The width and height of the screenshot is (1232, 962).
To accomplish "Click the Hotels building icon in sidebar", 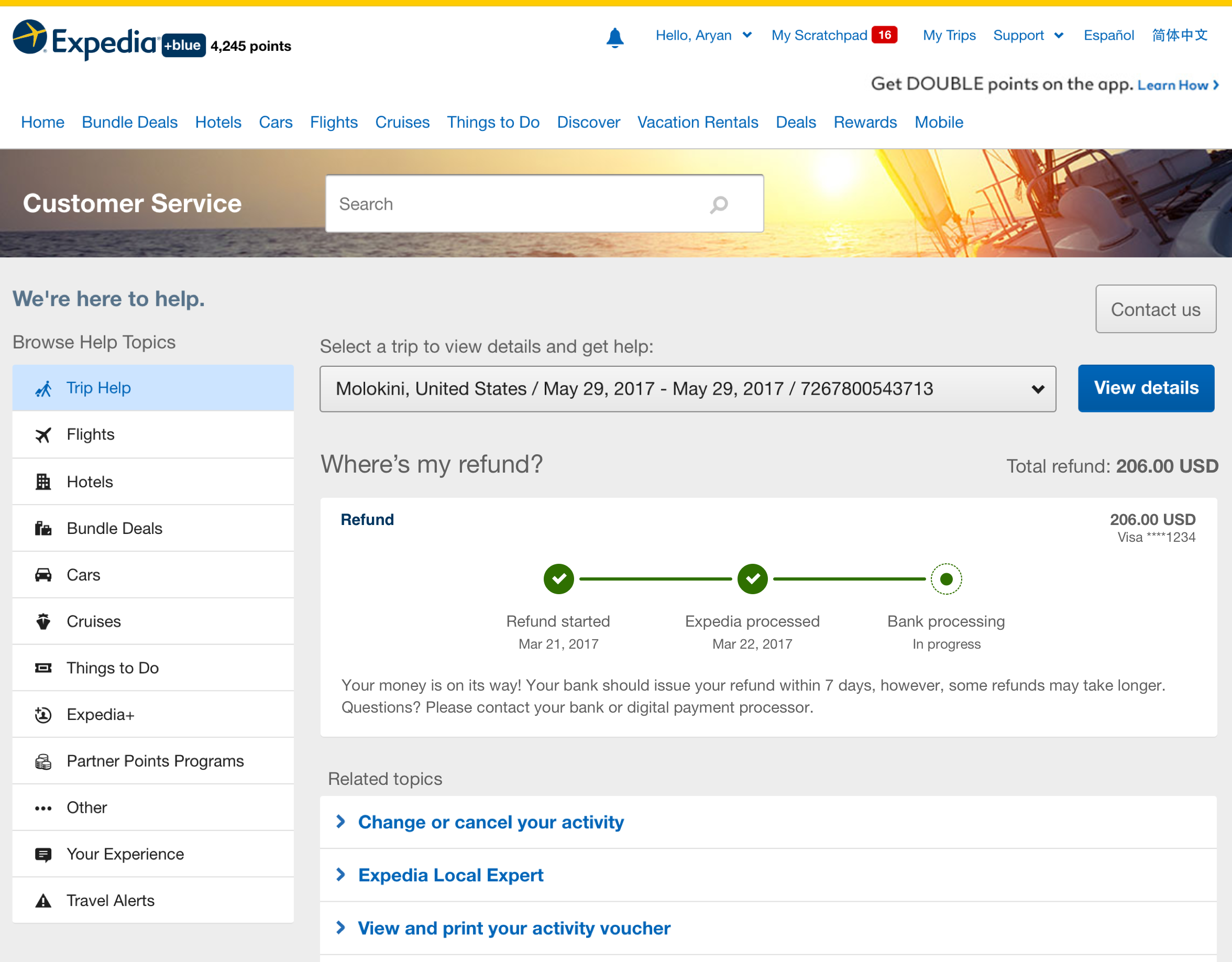I will coord(43,482).
